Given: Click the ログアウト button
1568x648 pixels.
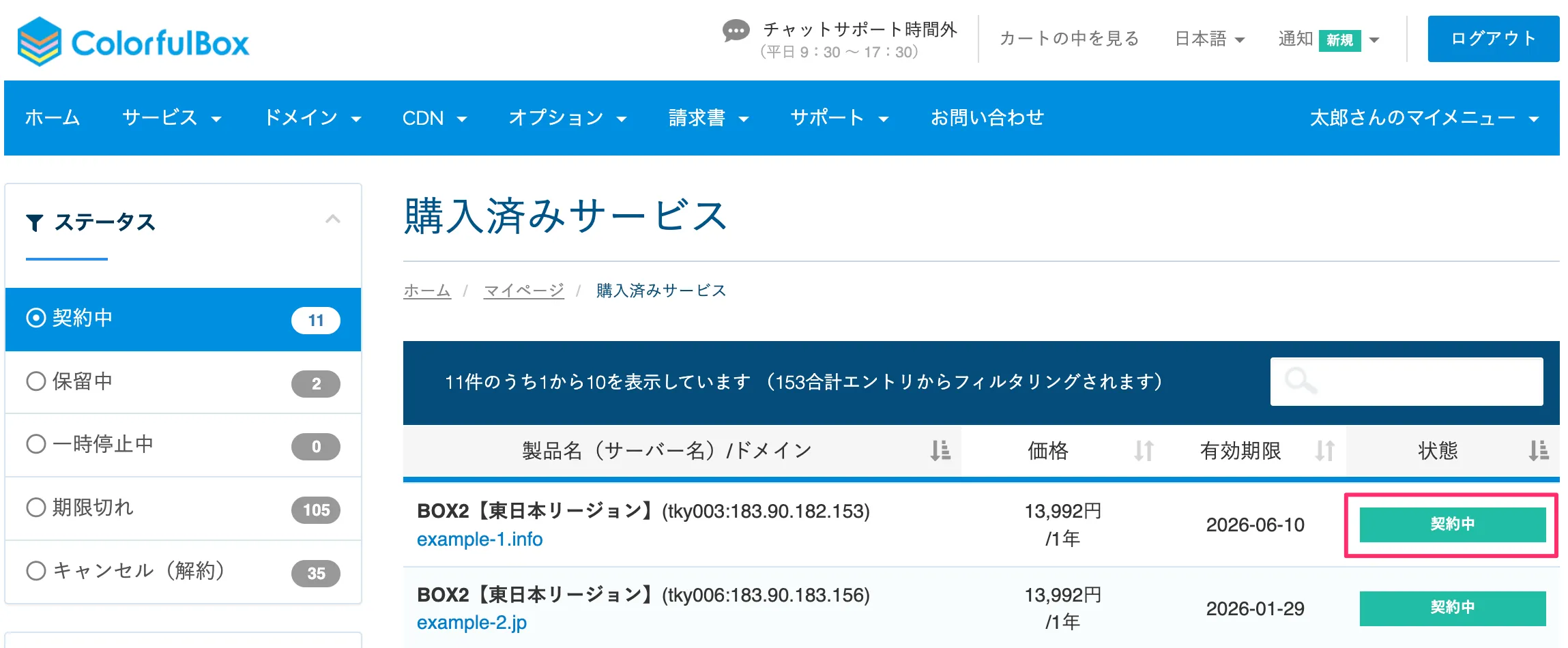Looking at the screenshot, I should (1493, 39).
